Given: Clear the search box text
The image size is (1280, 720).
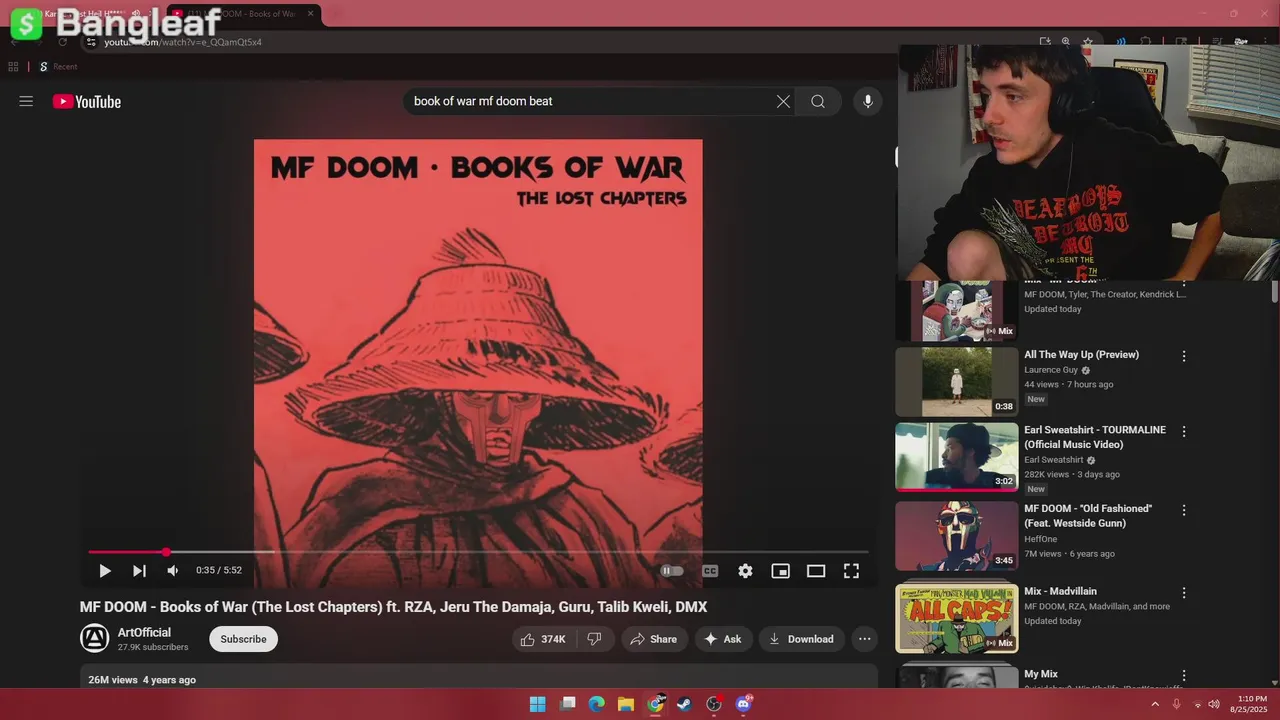Looking at the screenshot, I should click(x=783, y=101).
